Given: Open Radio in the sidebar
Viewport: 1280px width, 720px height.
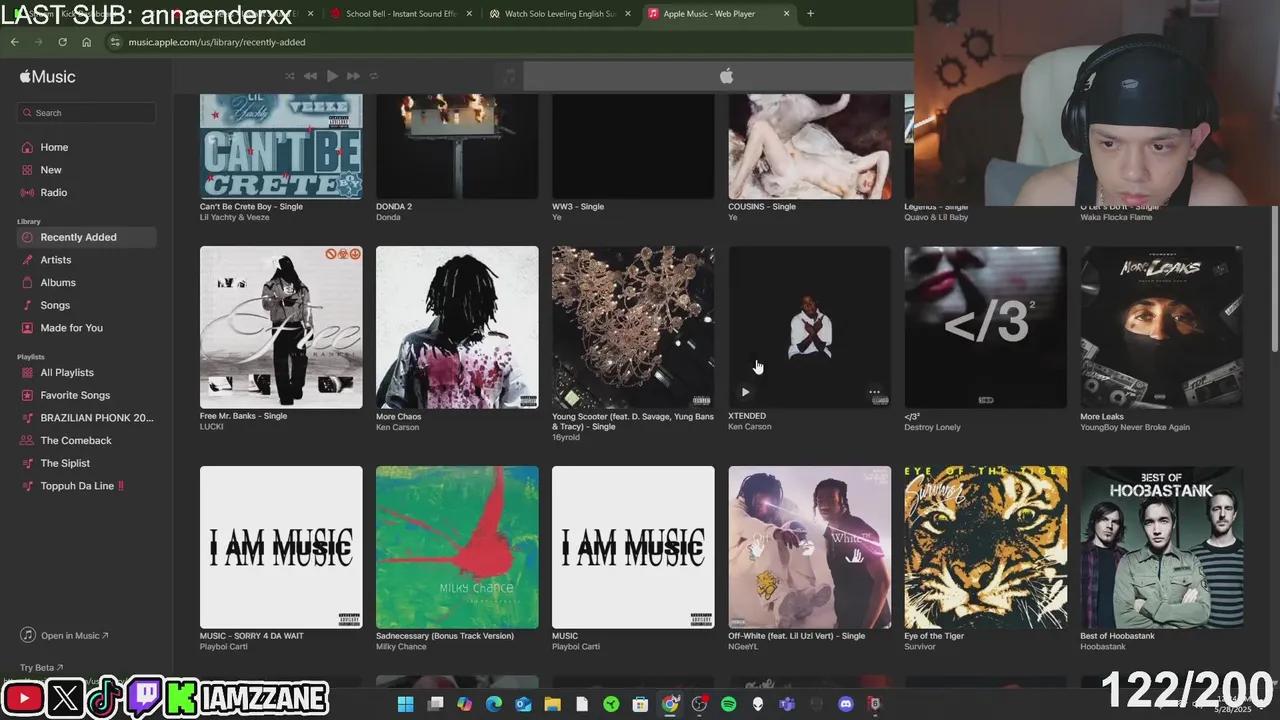Looking at the screenshot, I should (54, 192).
